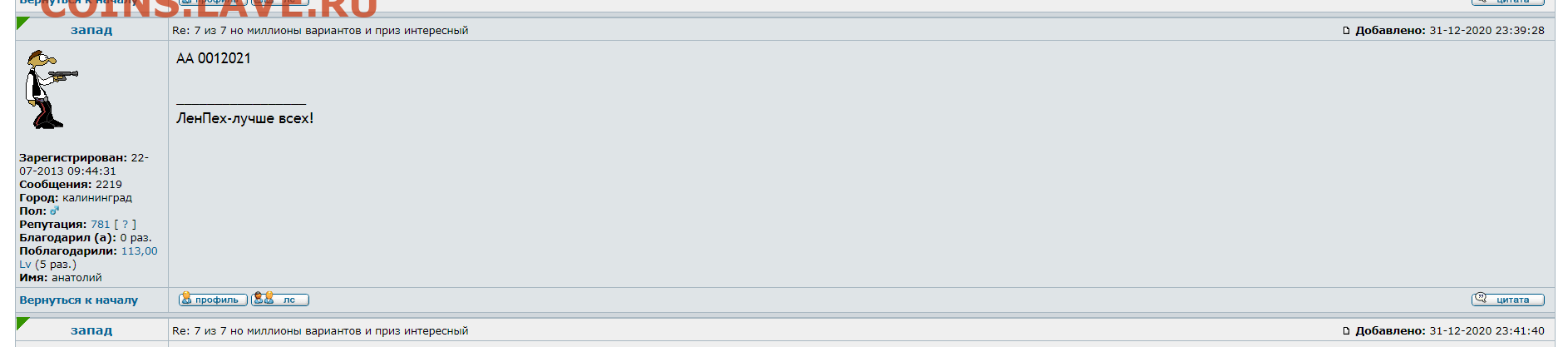Click speech bubble icon on цитата button
This screenshot has height=347, width=1568.
point(1481,298)
